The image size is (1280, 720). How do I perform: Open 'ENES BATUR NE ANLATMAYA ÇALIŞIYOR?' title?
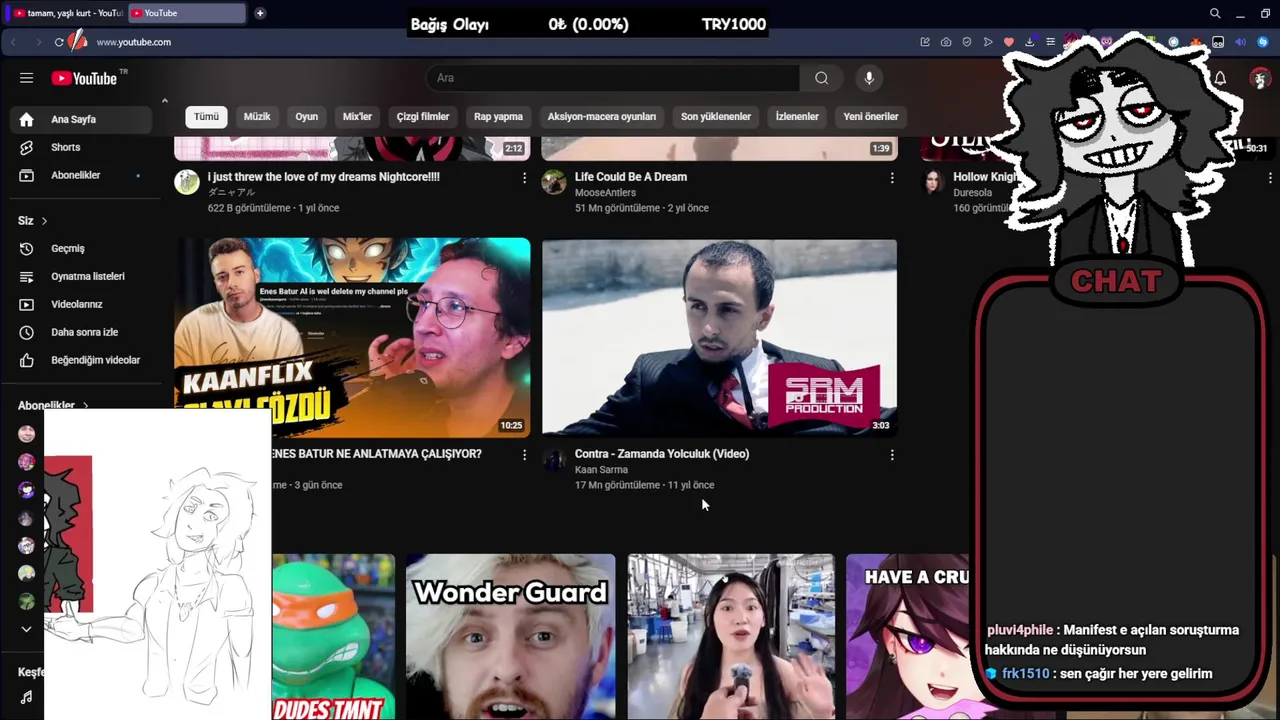[x=376, y=454]
